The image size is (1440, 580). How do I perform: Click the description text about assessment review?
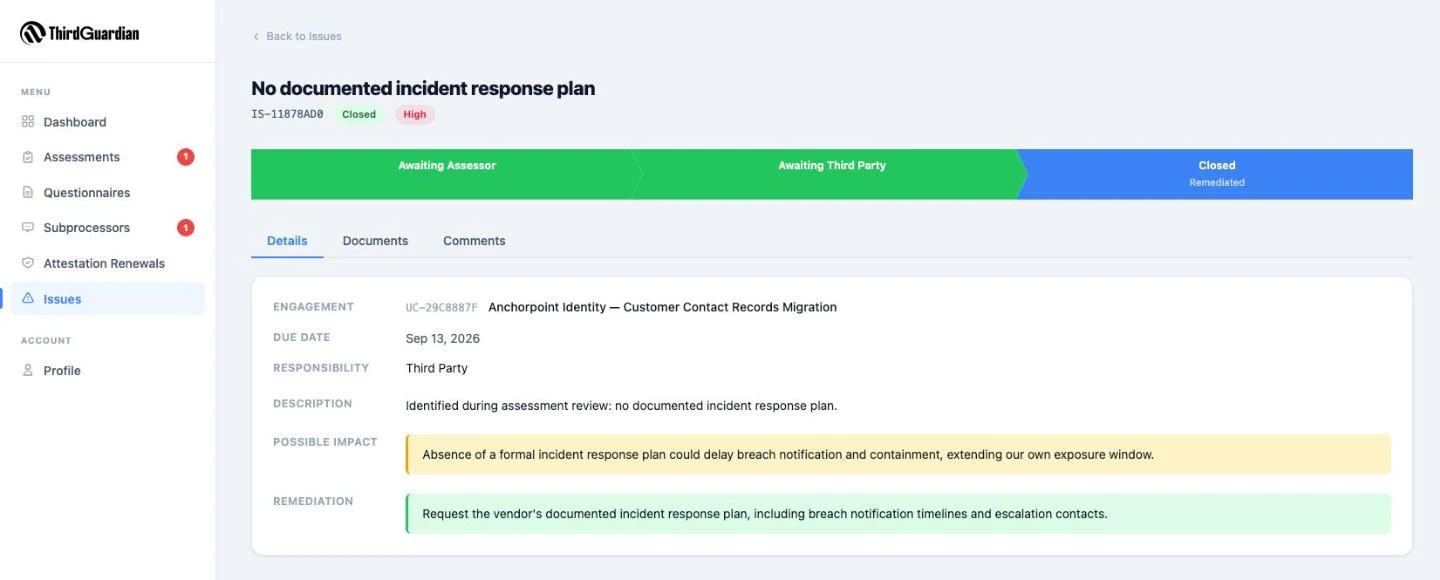click(621, 406)
